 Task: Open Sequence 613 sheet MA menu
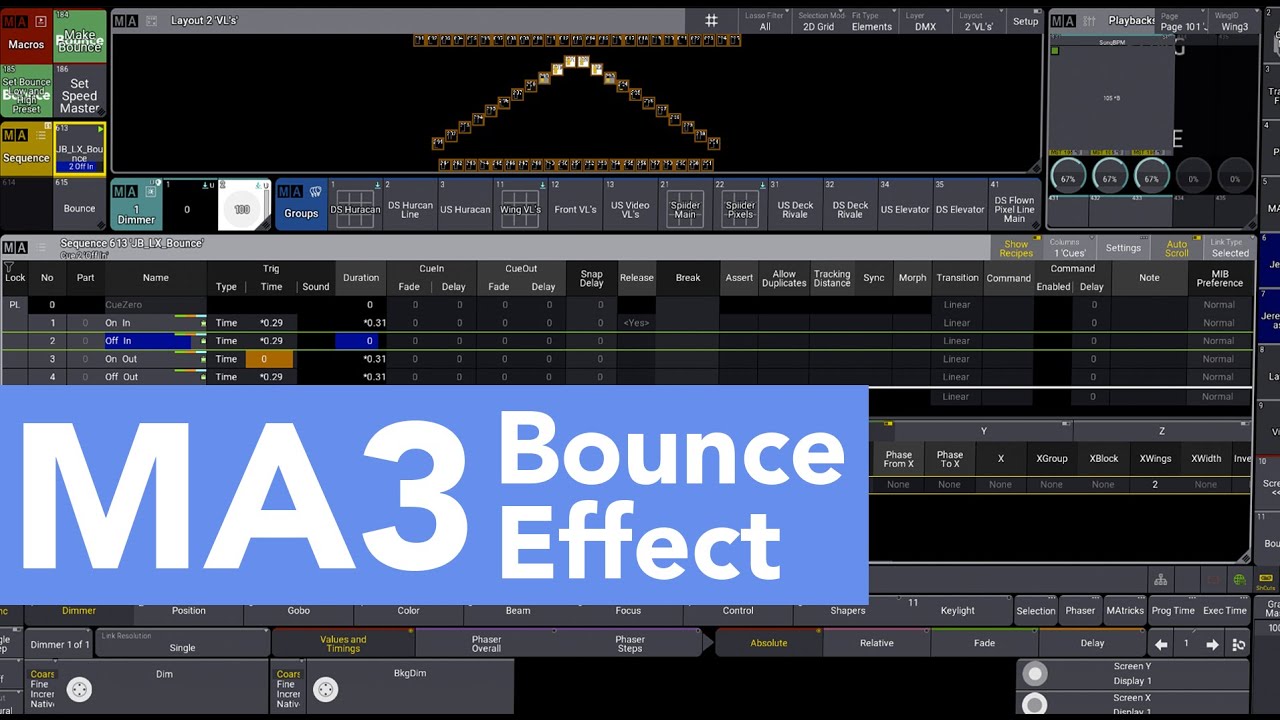coord(14,247)
